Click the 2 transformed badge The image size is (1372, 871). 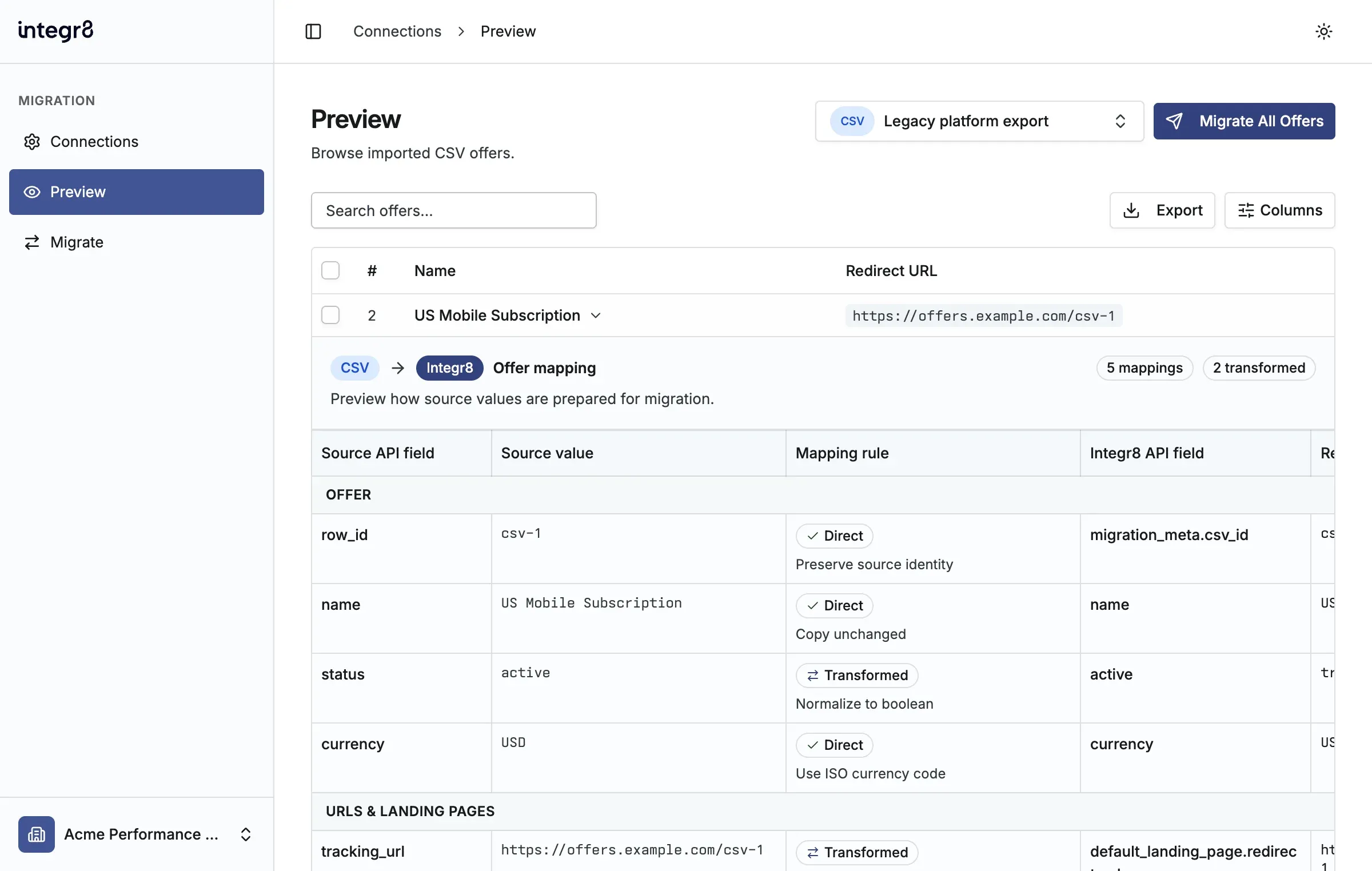tap(1259, 368)
